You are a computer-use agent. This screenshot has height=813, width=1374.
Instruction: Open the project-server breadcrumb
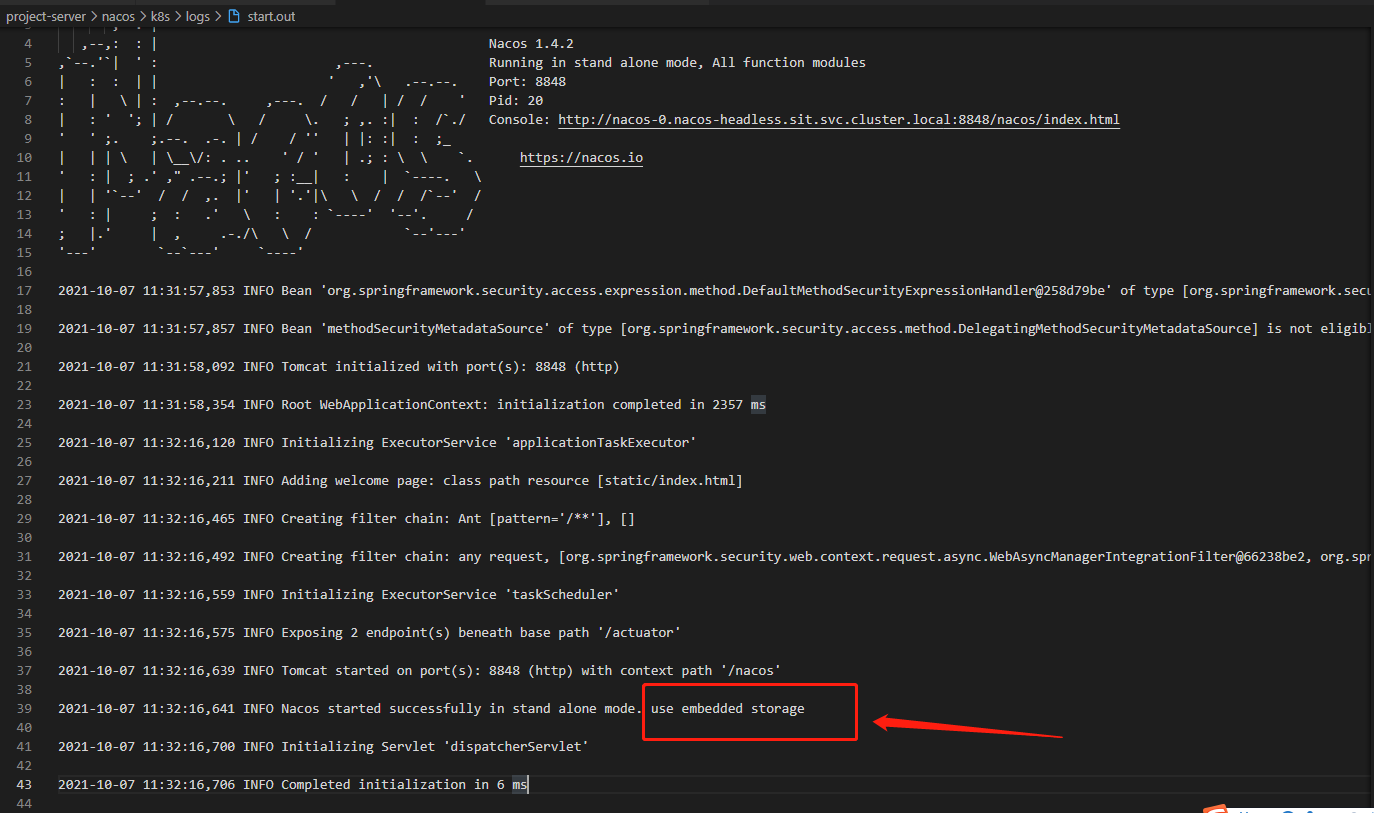[x=47, y=16]
